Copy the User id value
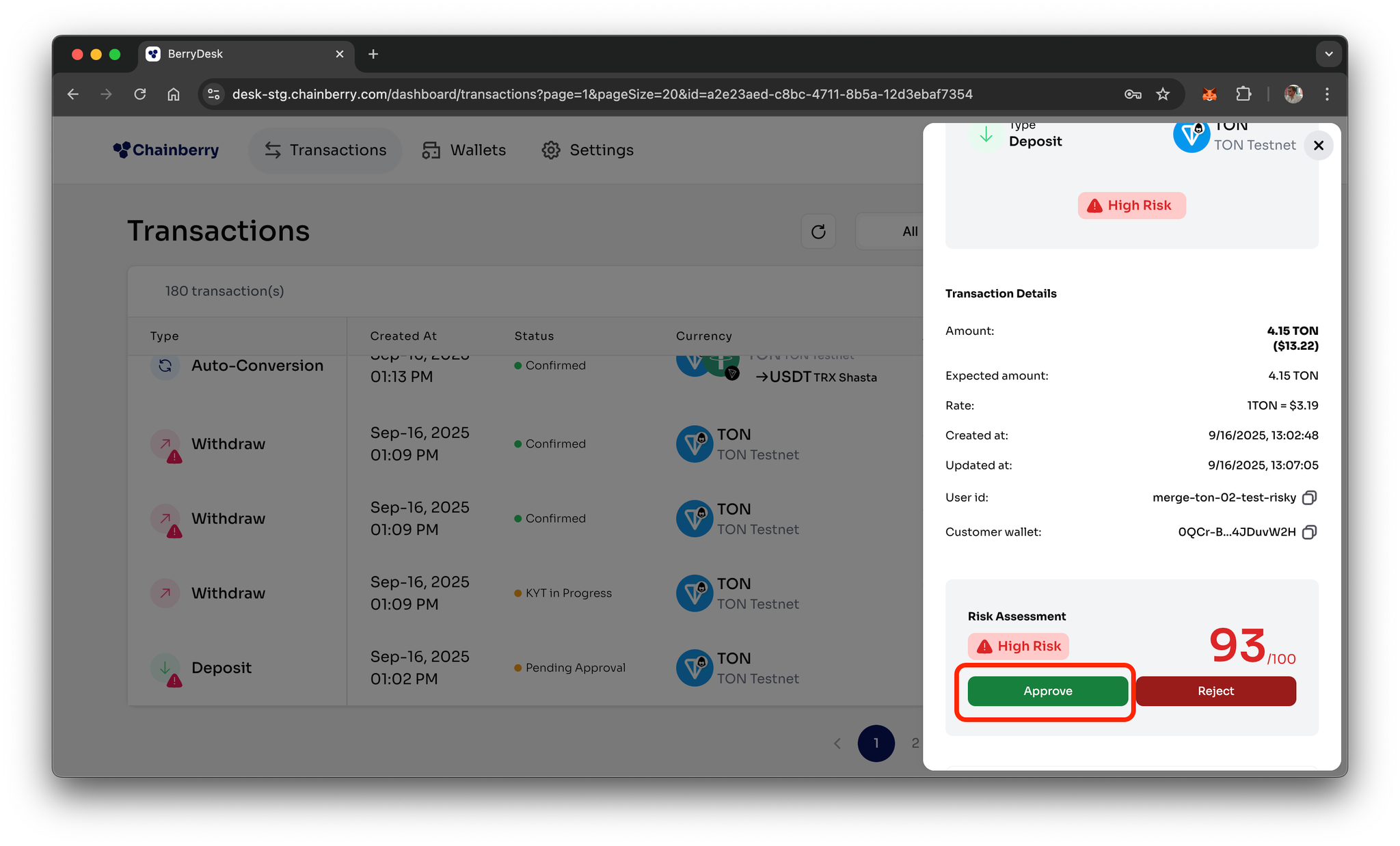This screenshot has width=1400, height=846. (x=1309, y=497)
